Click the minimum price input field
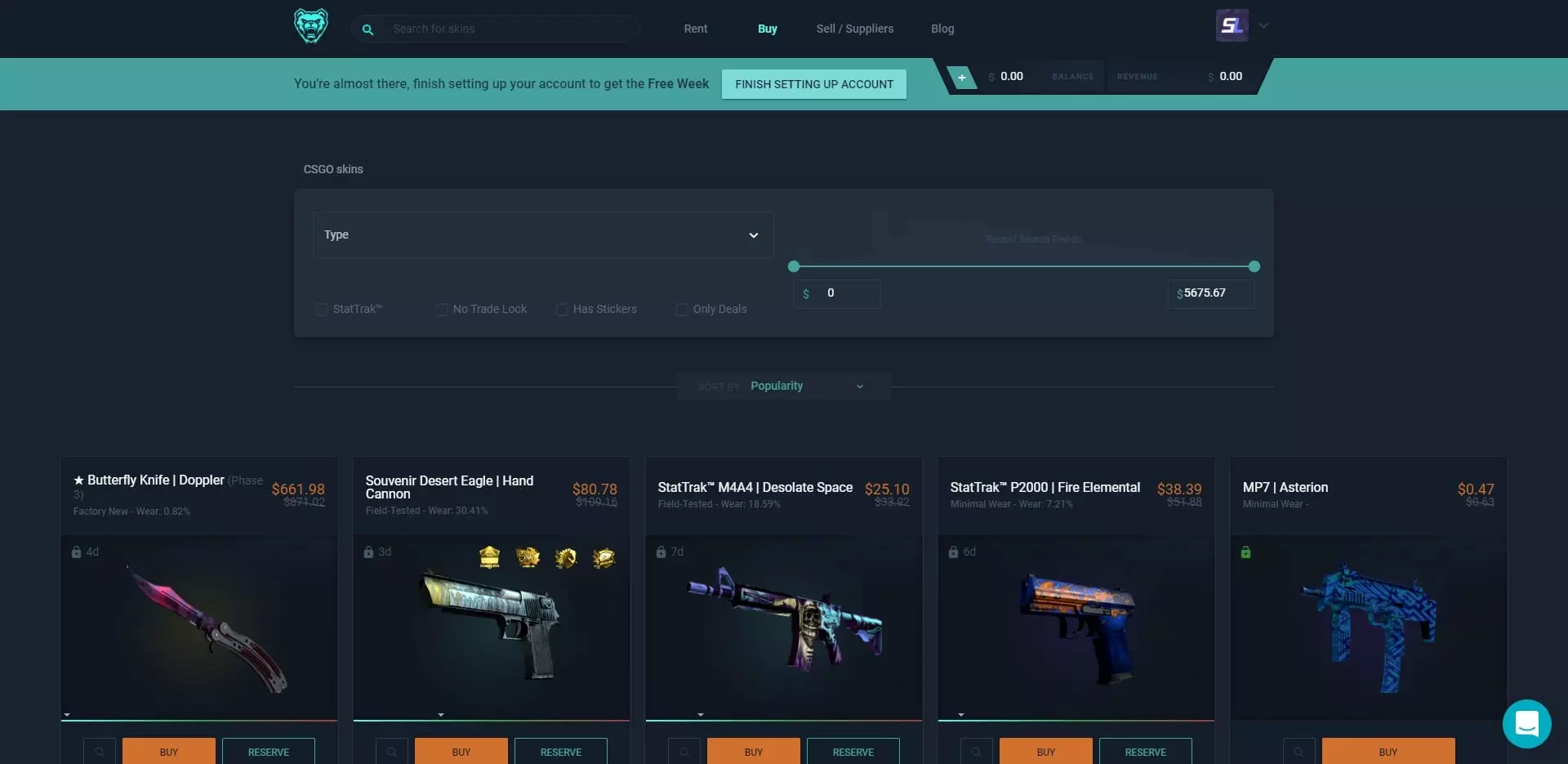 click(x=836, y=293)
